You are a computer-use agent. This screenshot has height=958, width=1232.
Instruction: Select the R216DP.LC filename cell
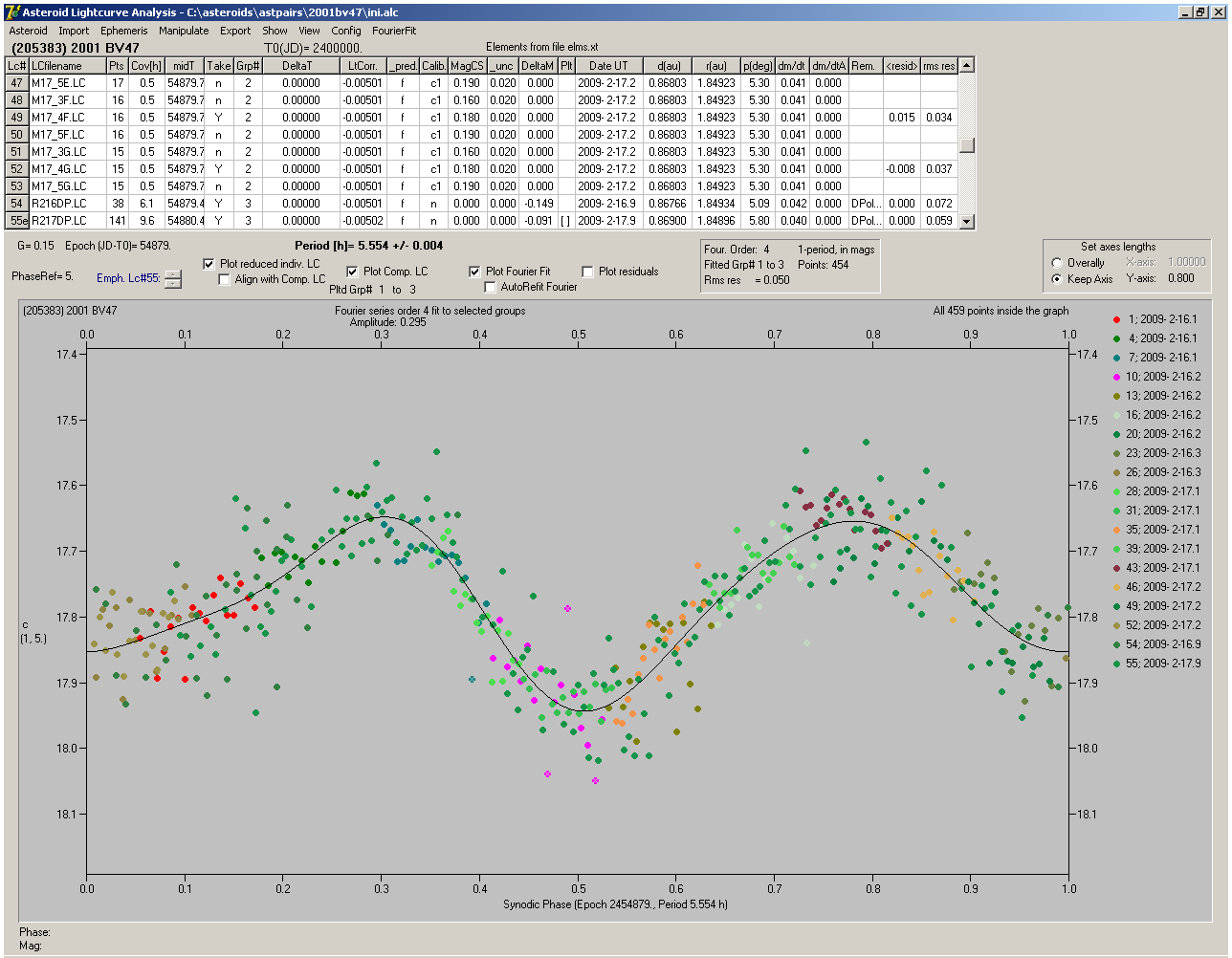[x=67, y=204]
